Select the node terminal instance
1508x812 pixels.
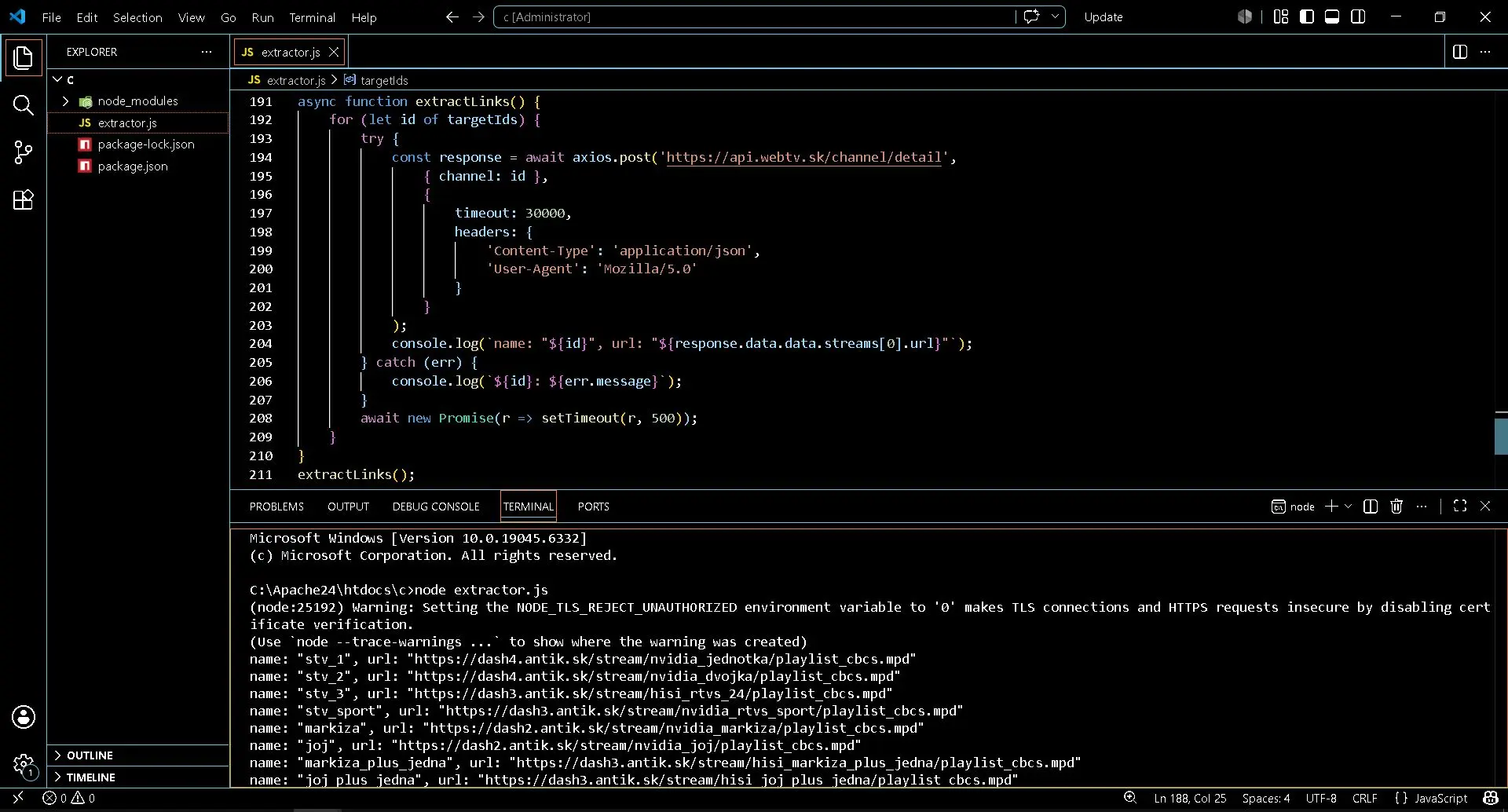[x=1293, y=507]
